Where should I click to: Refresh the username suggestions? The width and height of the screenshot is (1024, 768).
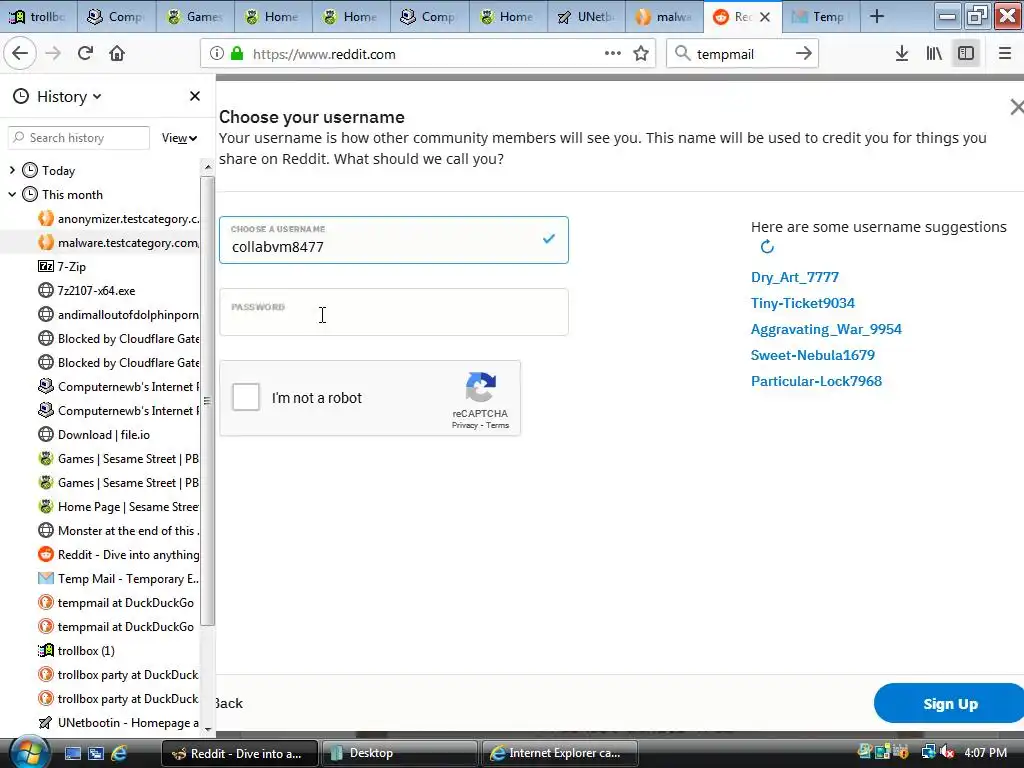(767, 247)
